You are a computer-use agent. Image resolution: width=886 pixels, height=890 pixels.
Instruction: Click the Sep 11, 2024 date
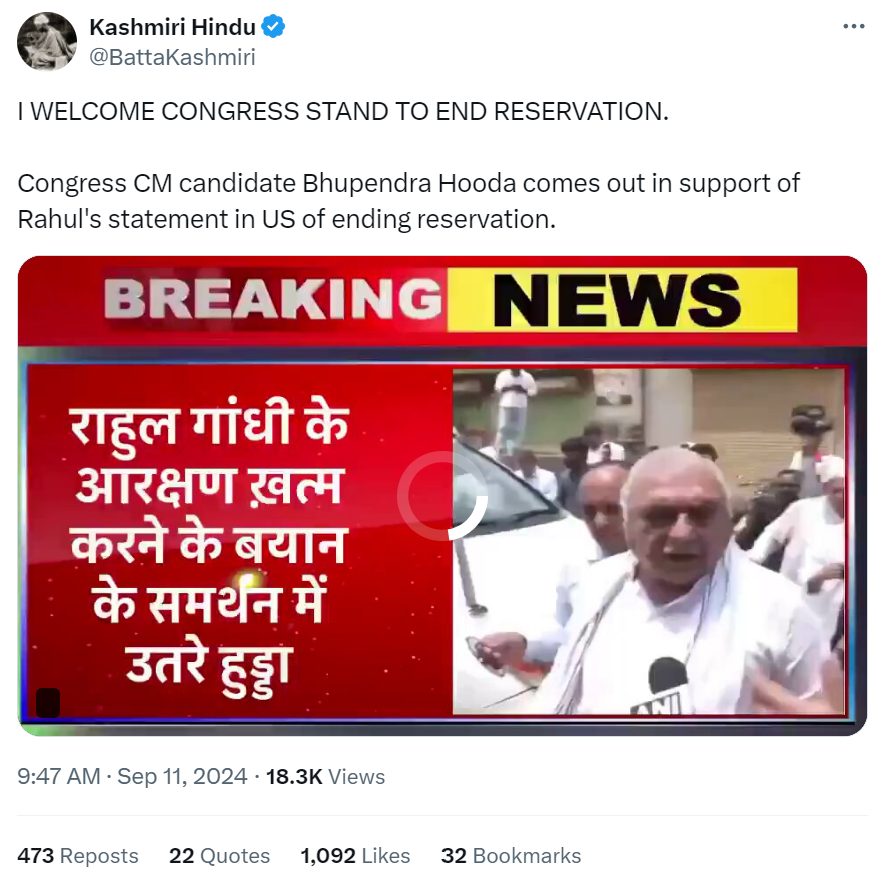[182, 776]
